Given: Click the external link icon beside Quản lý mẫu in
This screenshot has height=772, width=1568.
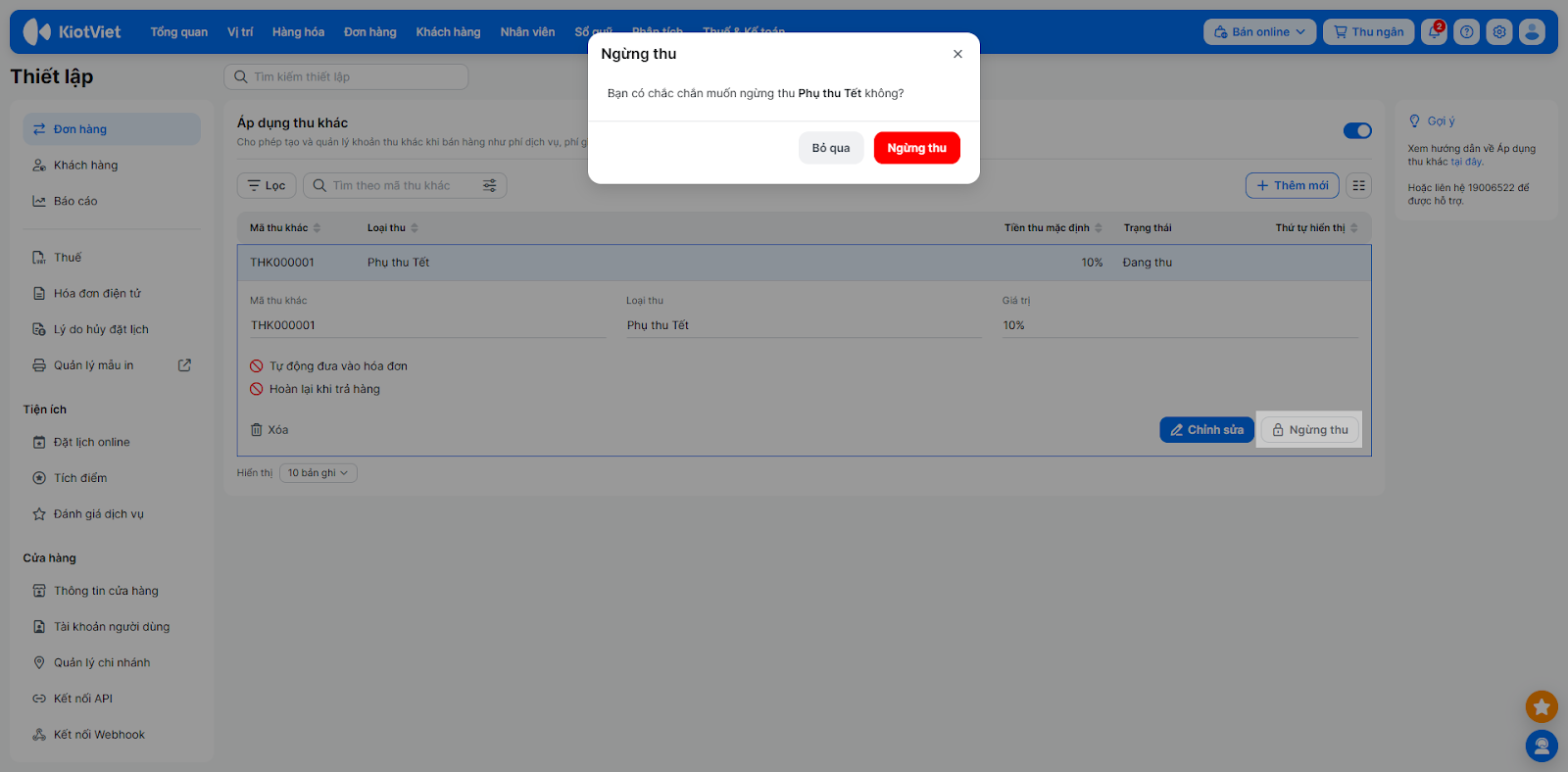Looking at the screenshot, I should point(184,365).
